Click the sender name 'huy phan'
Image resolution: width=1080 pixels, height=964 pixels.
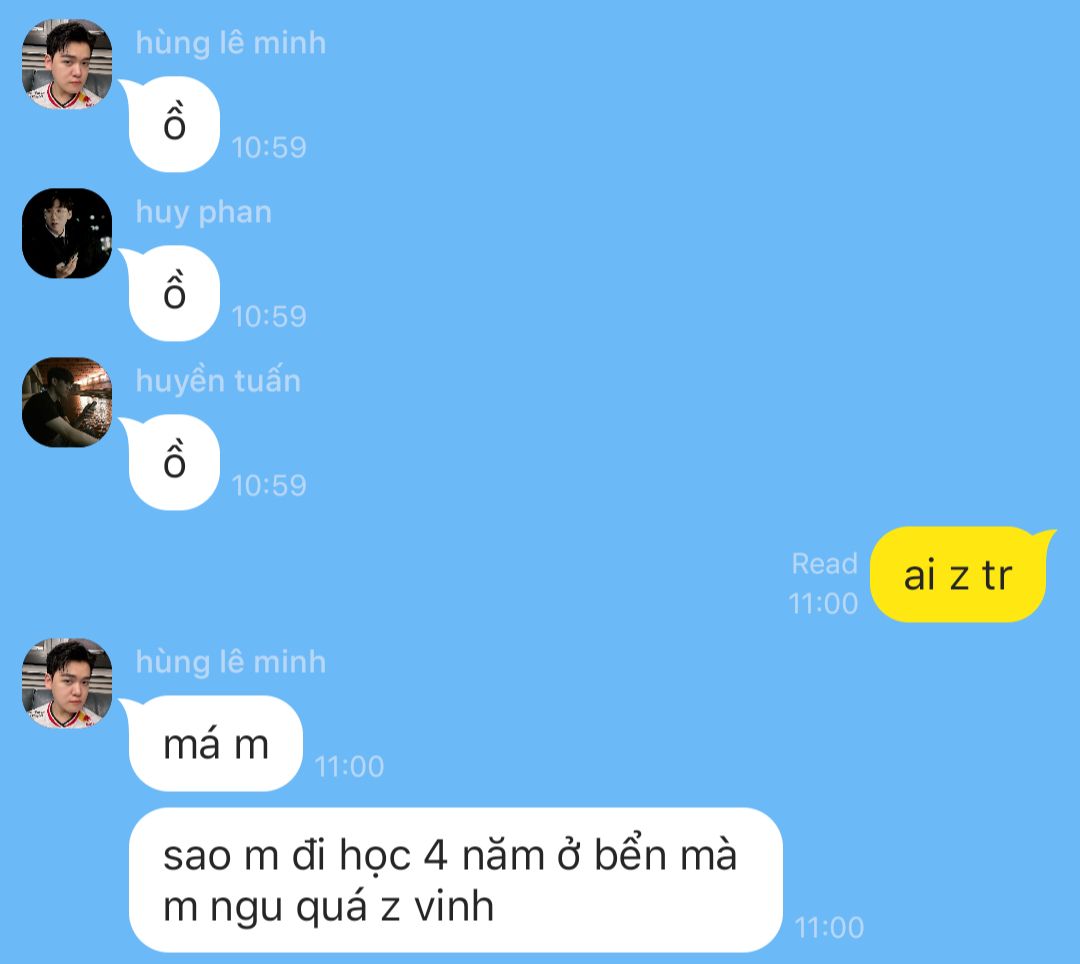coord(203,213)
